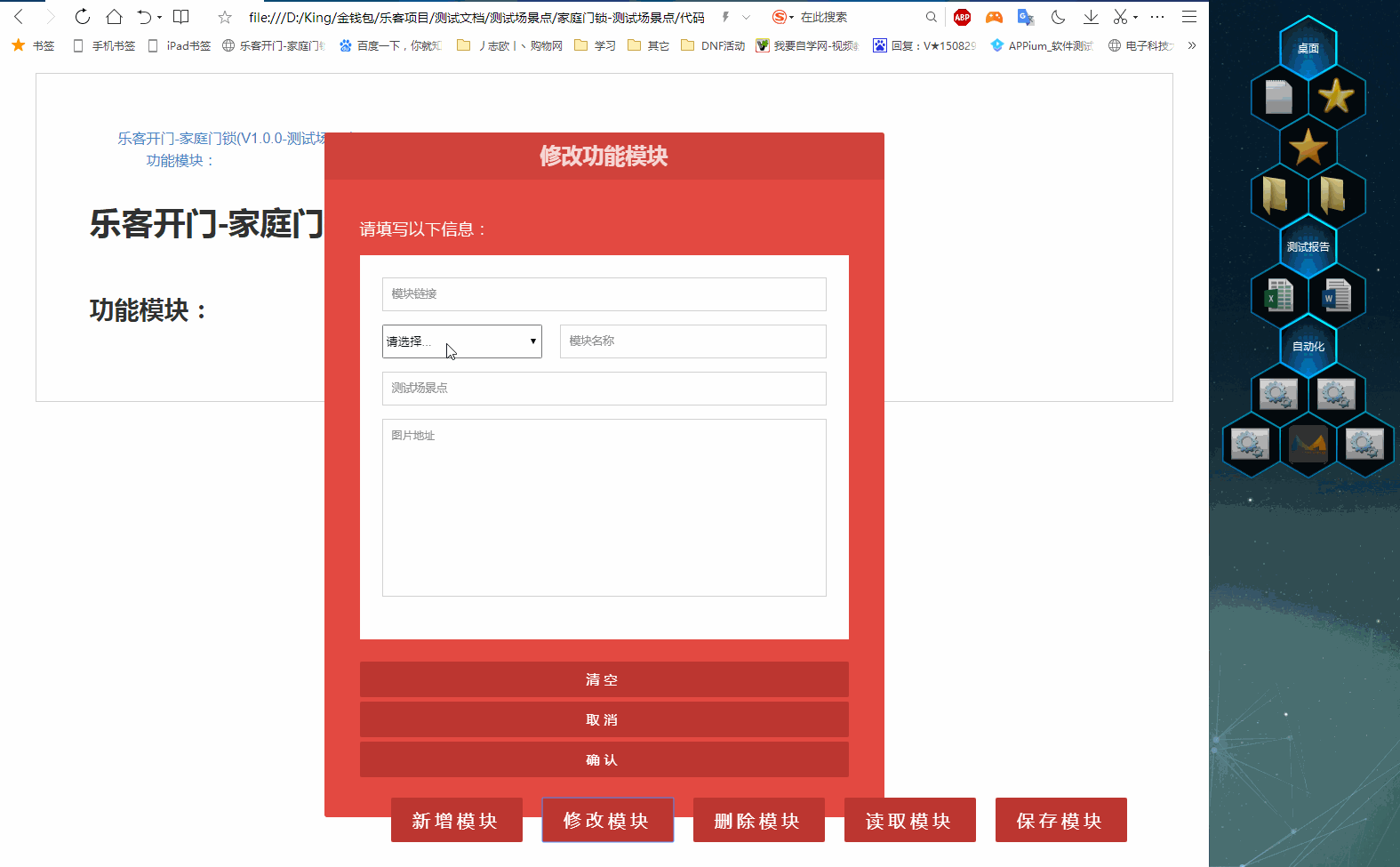Image resolution: width=1400 pixels, height=867 pixels.
Task: Expand address bar dropdown chevron
Action: pyautogui.click(x=746, y=17)
